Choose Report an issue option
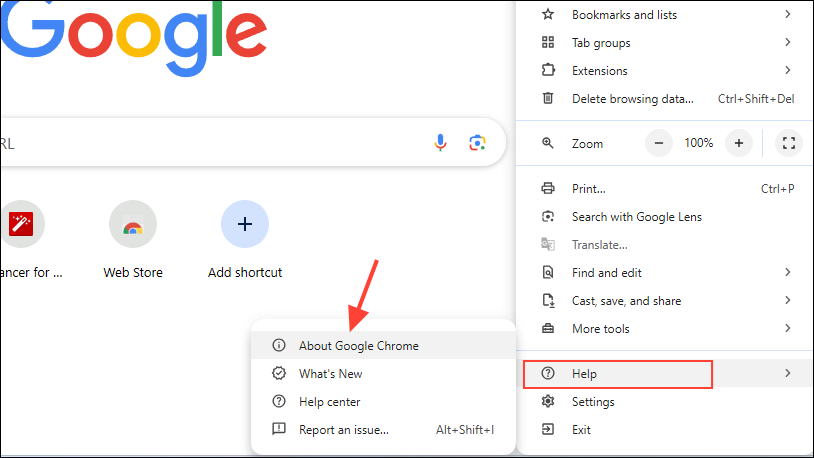Image resolution: width=814 pixels, height=458 pixels. (343, 430)
